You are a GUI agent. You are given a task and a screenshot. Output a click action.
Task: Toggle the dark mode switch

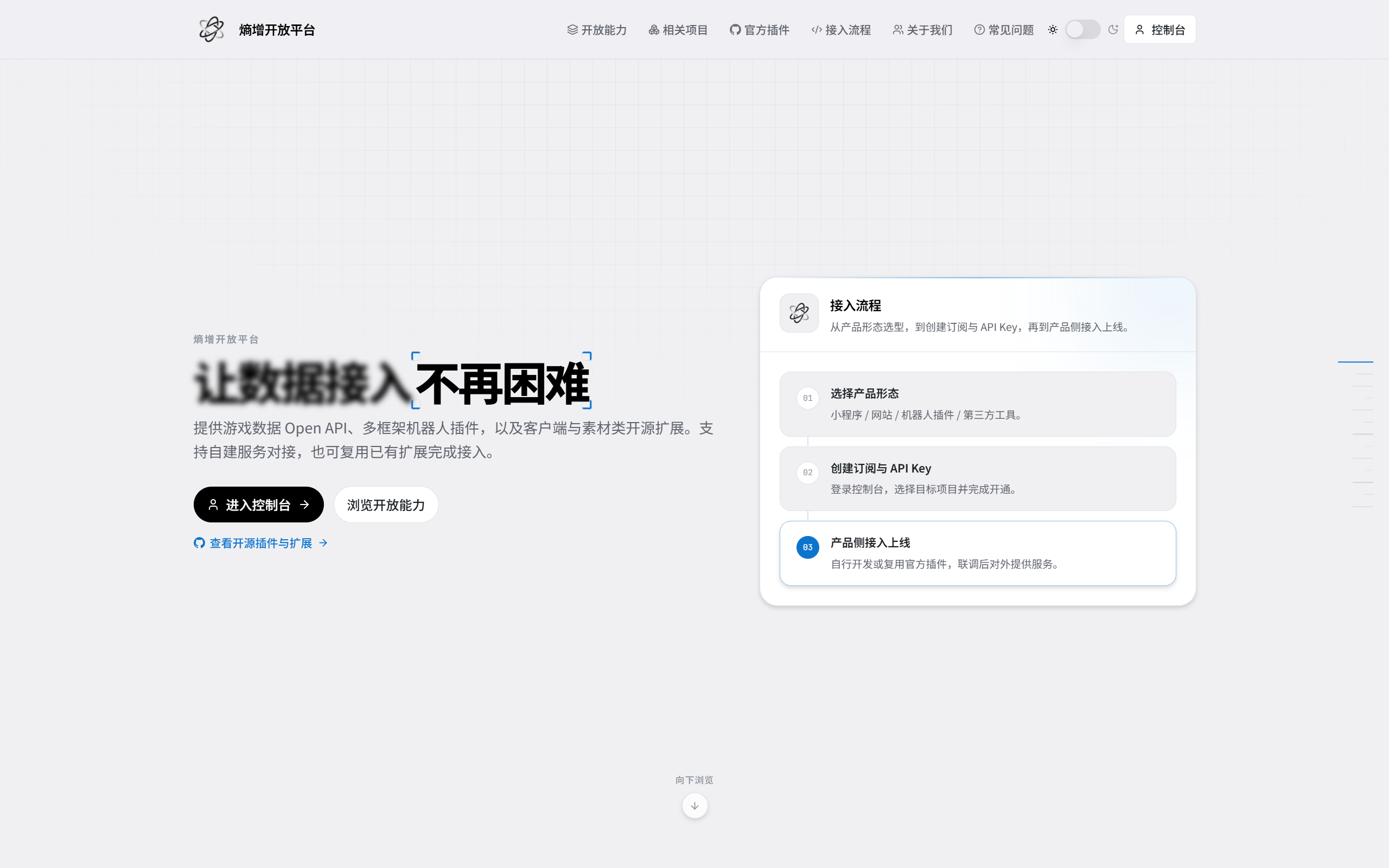1082,30
